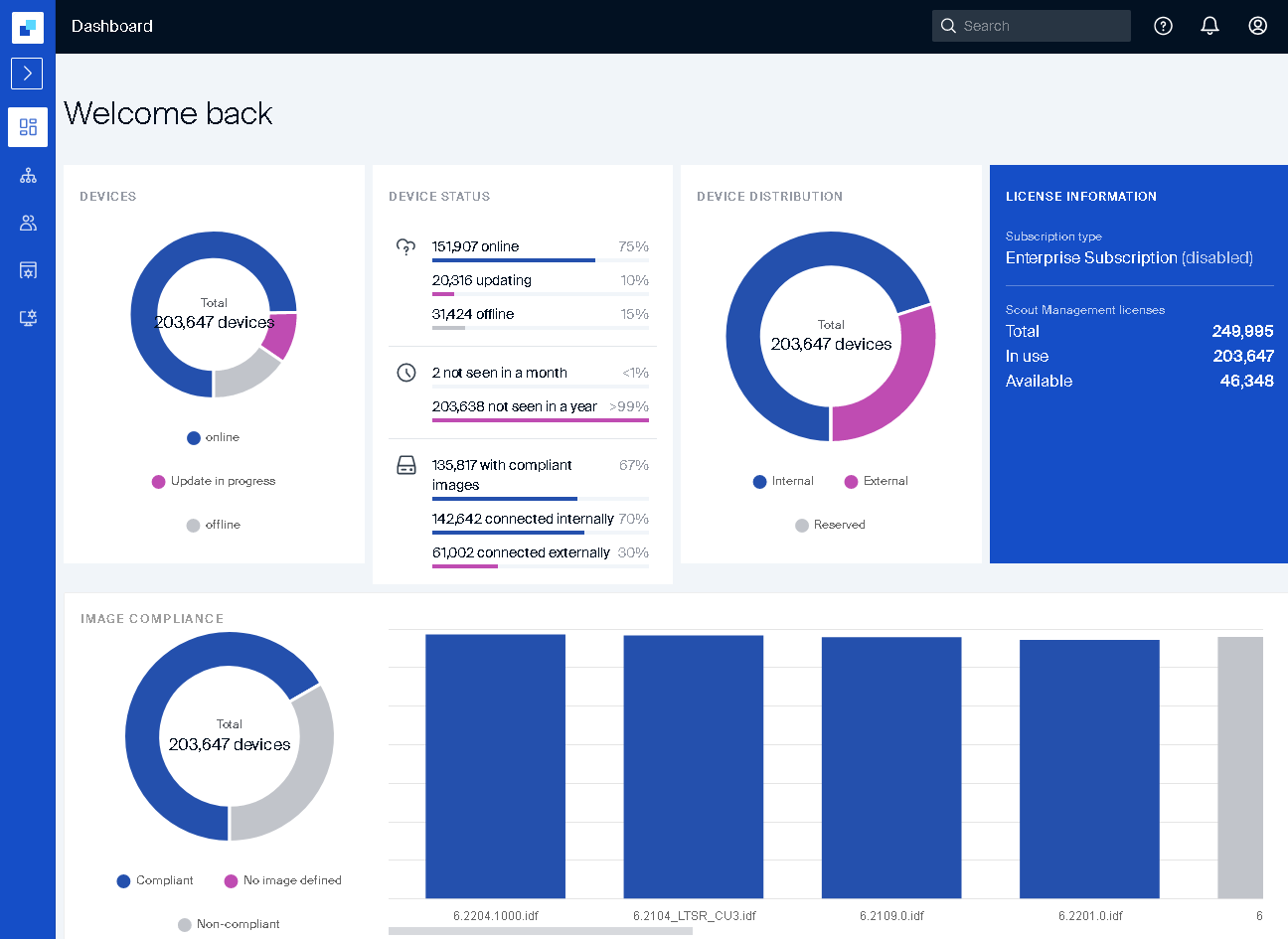Open the organization hierarchy tree icon in the sidebar

pyautogui.click(x=28, y=176)
